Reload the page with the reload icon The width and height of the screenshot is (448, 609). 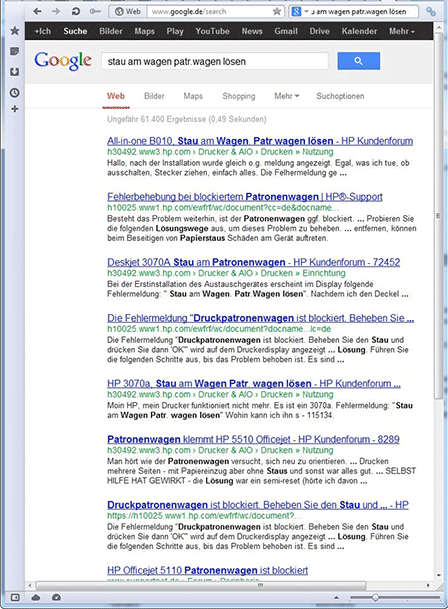pyautogui.click(x=75, y=11)
